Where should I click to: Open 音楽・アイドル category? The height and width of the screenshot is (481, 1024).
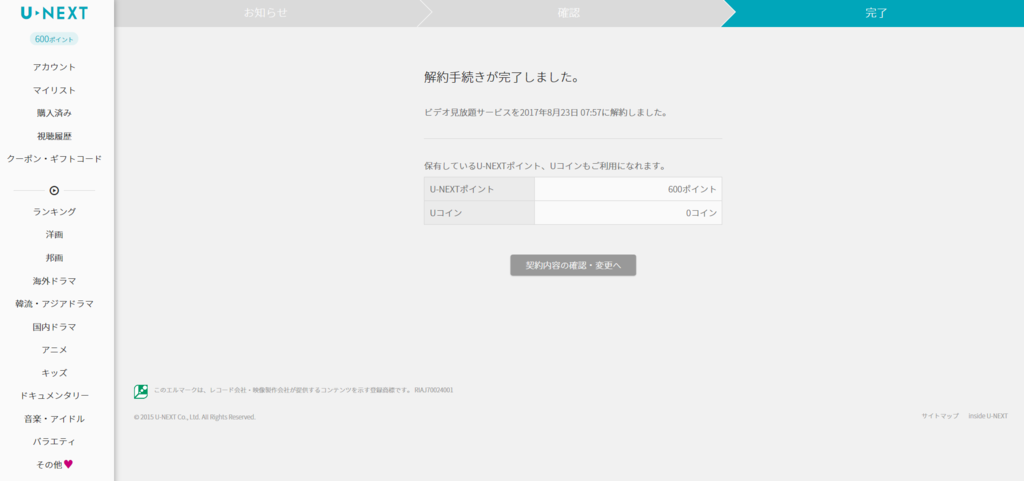54,419
